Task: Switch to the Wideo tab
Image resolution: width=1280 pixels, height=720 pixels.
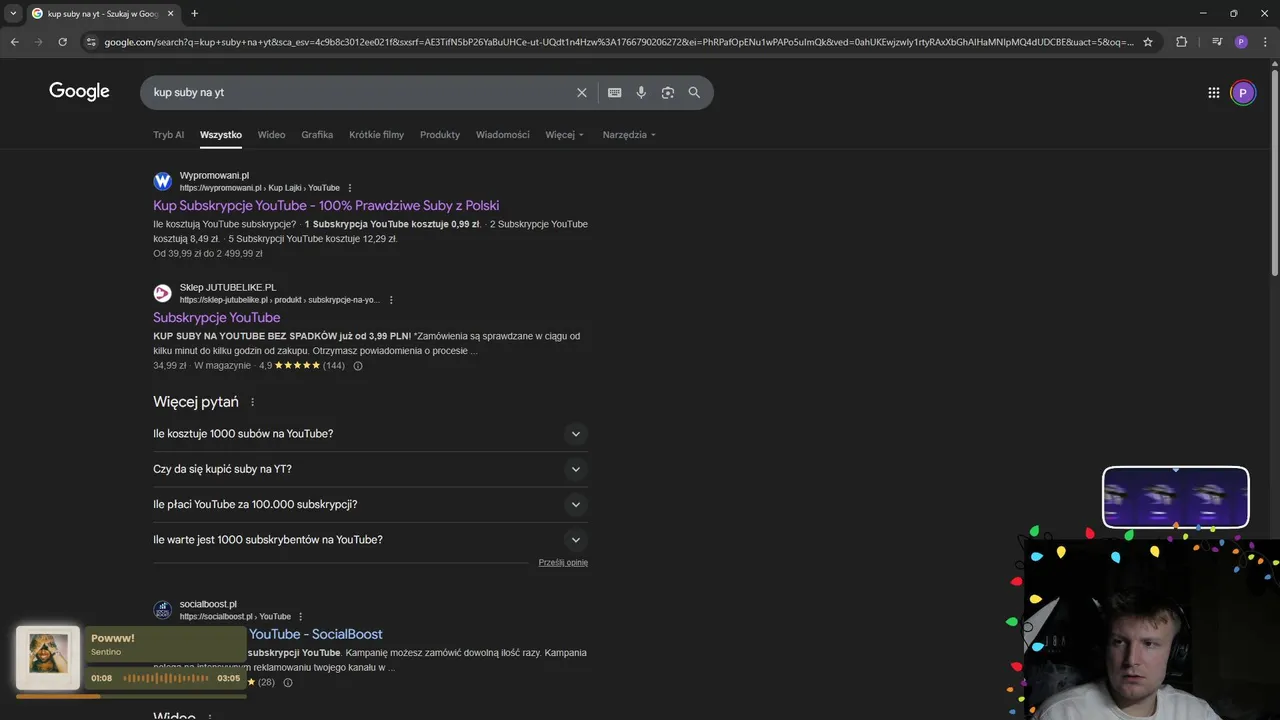Action: coord(271,135)
